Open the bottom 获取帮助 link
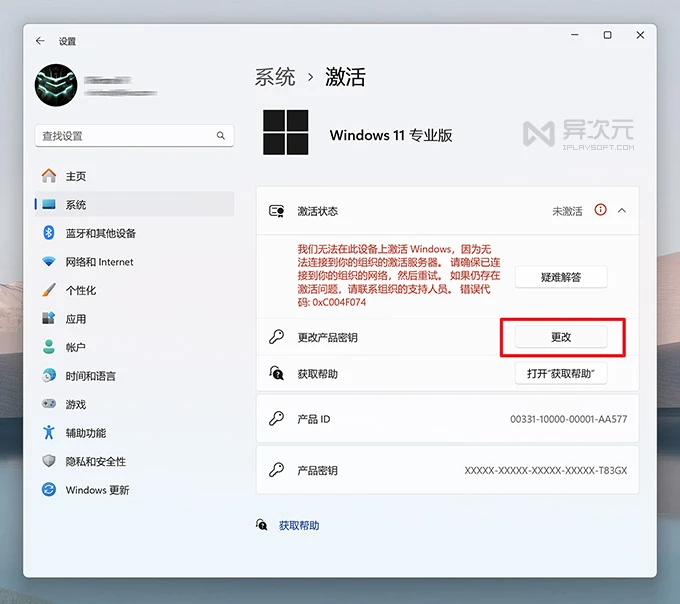 (299, 526)
